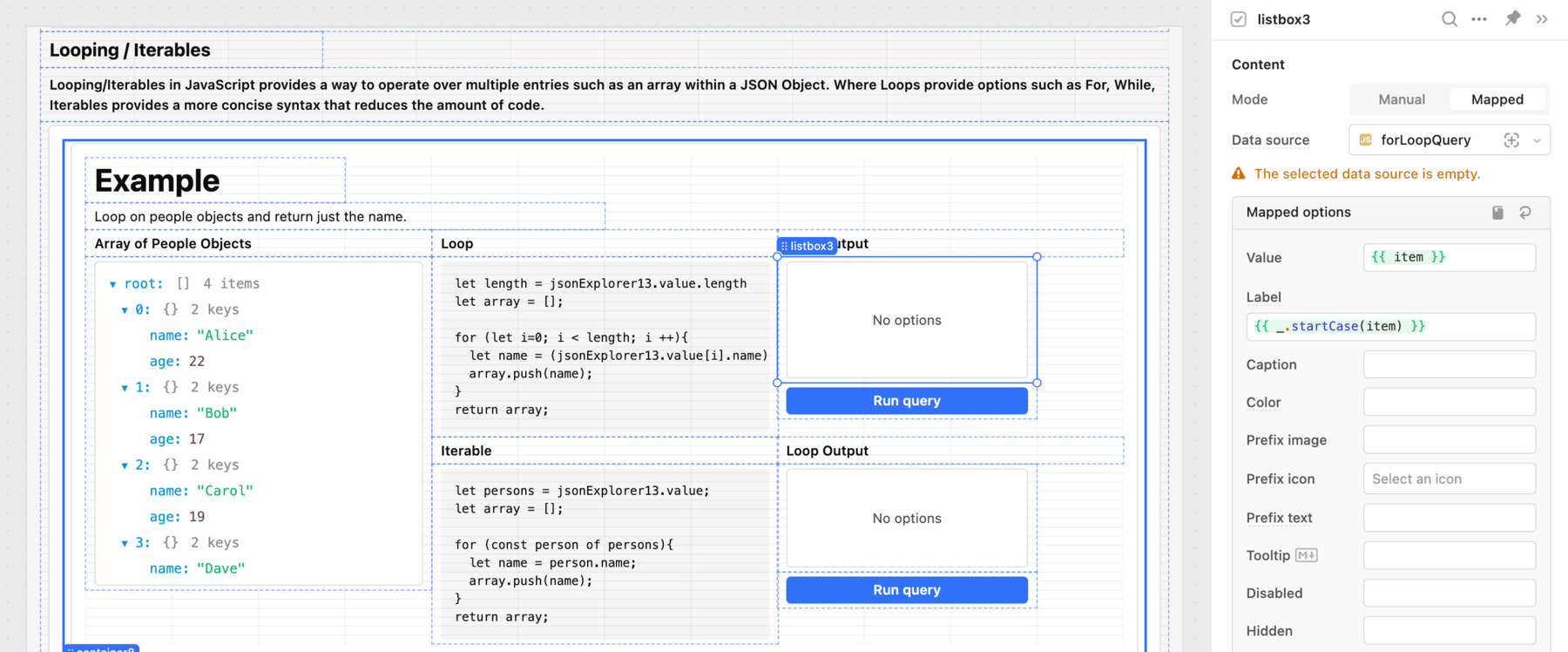Click the 'Loop' section title
The image size is (1568, 652).
pyautogui.click(x=456, y=243)
